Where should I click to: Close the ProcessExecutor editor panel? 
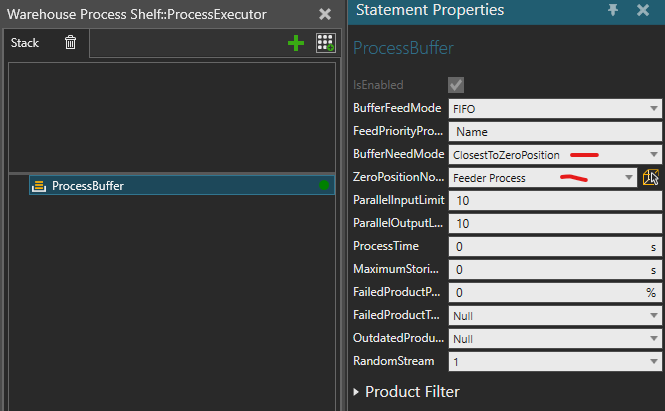point(325,14)
